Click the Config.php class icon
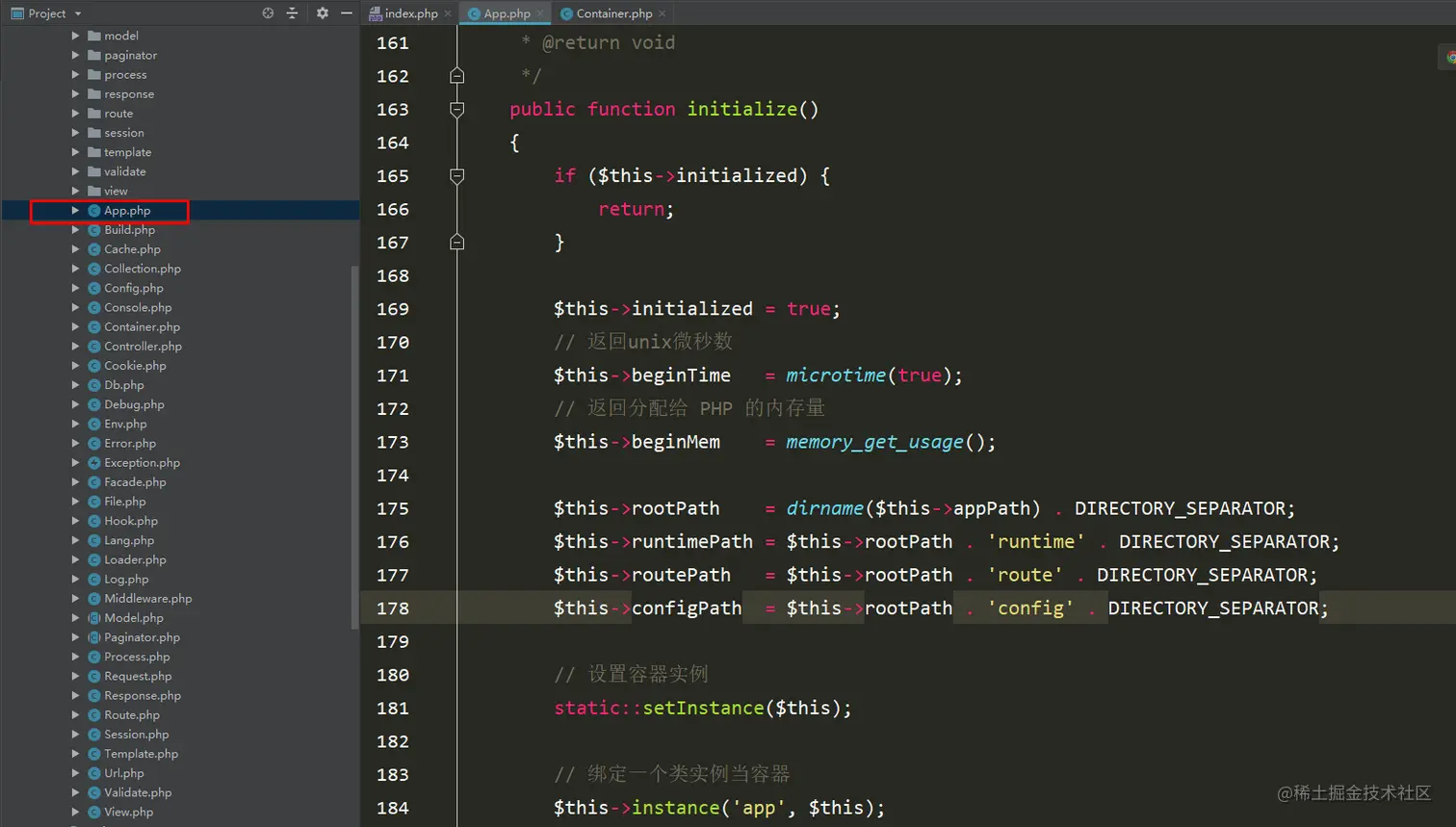Viewport: 1456px width, 827px height. point(94,288)
